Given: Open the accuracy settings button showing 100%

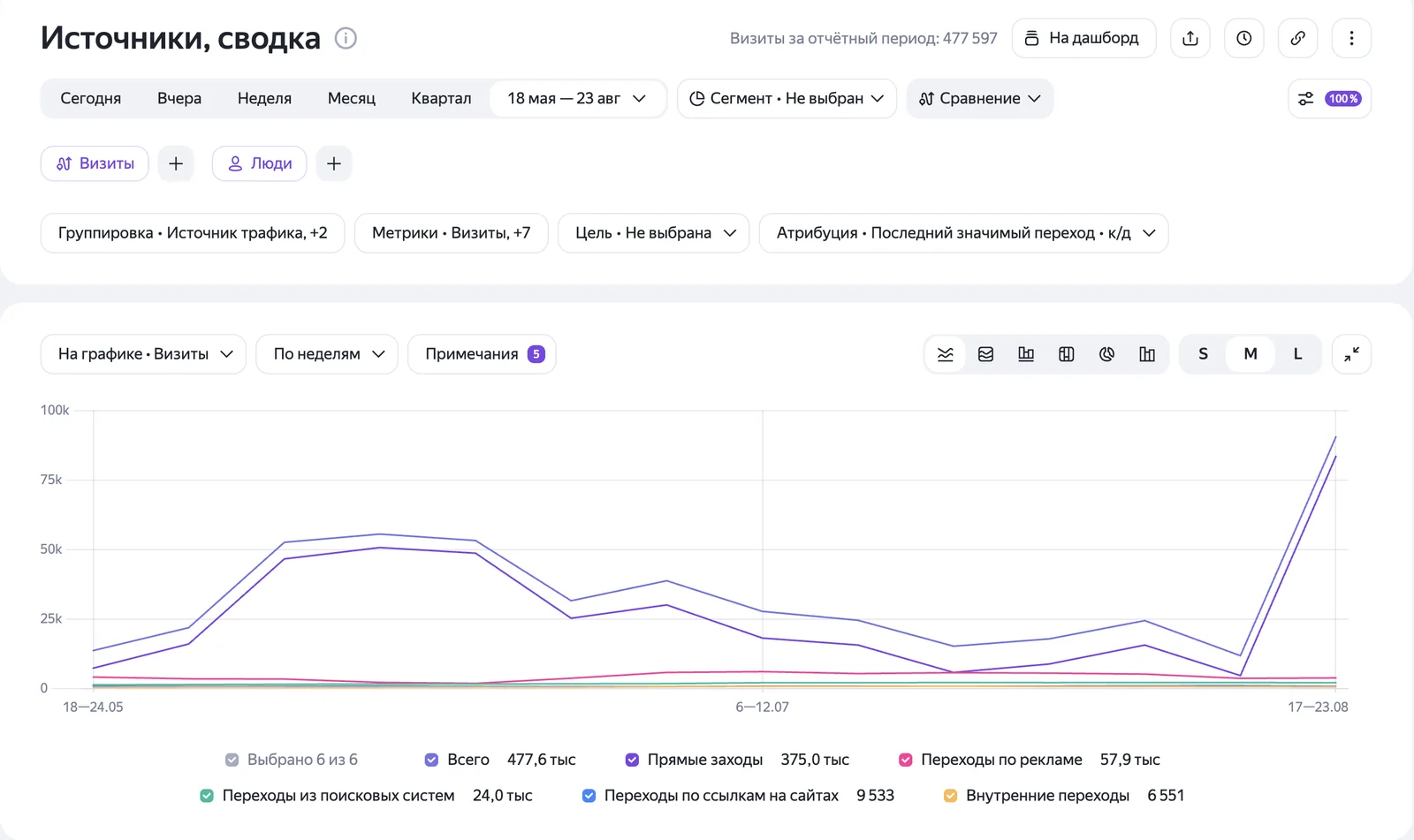Looking at the screenshot, I should pyautogui.click(x=1329, y=99).
